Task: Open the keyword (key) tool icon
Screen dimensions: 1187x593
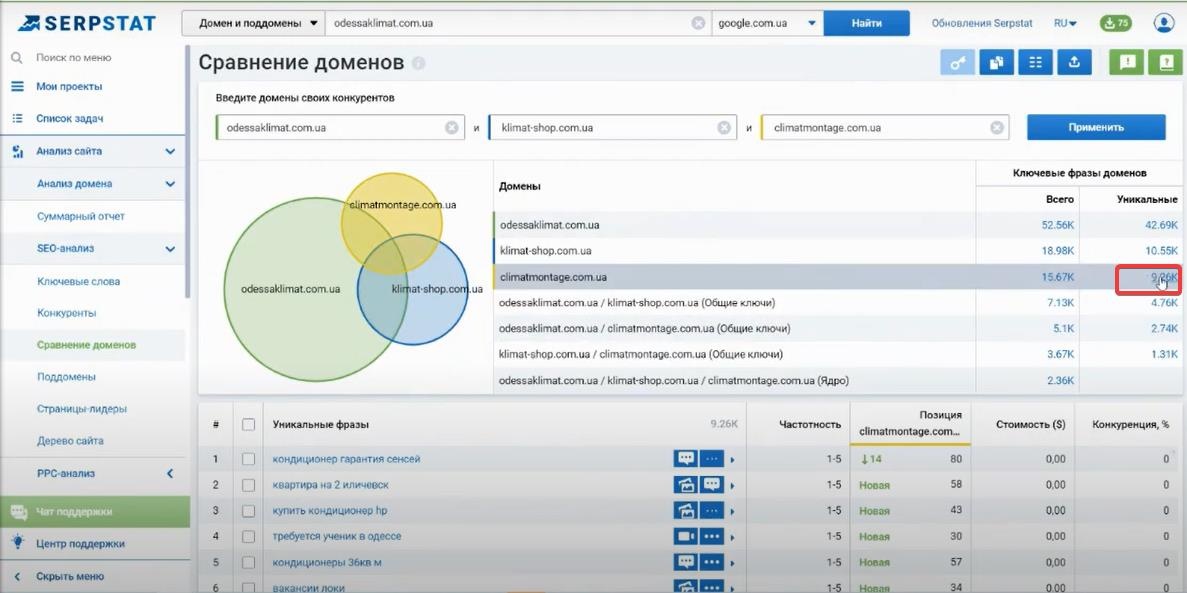Action: (958, 62)
